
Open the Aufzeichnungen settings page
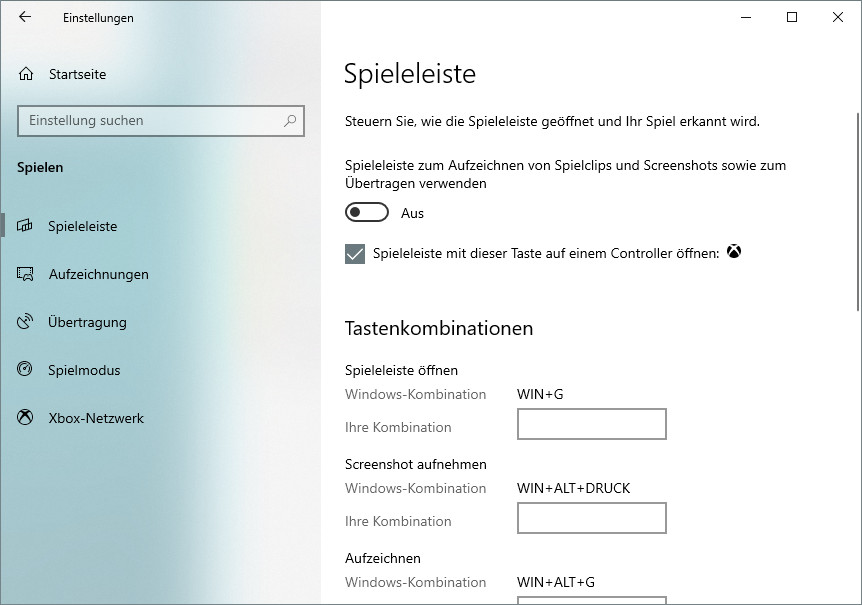(x=98, y=274)
